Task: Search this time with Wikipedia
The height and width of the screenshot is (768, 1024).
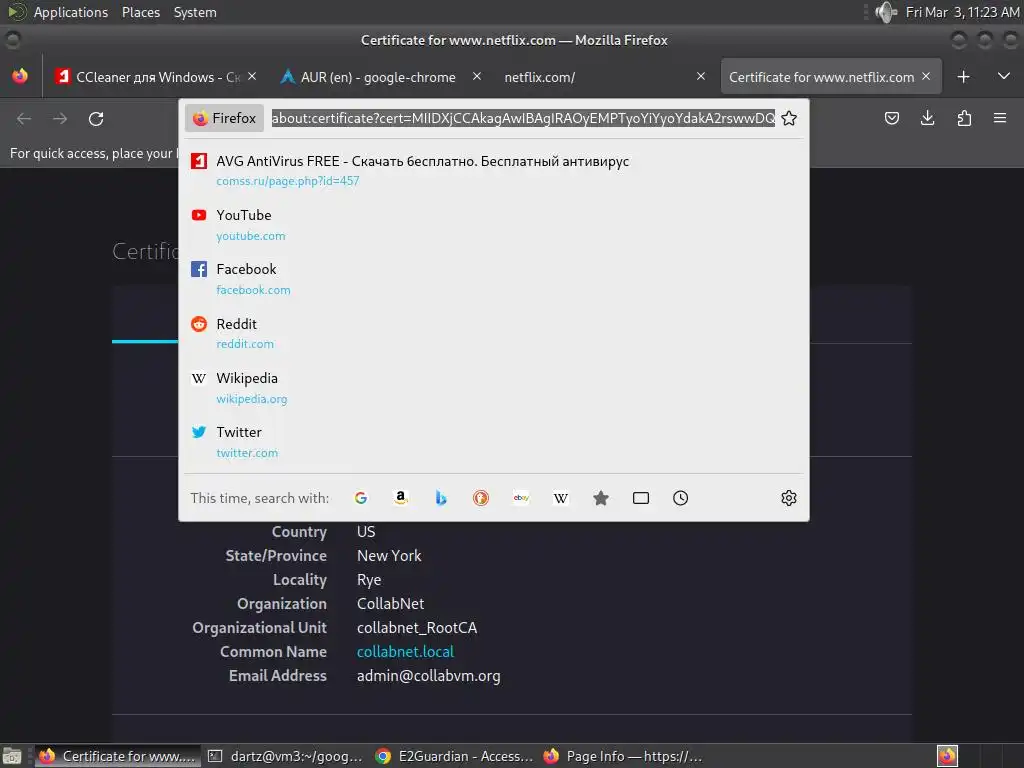Action: tap(561, 498)
